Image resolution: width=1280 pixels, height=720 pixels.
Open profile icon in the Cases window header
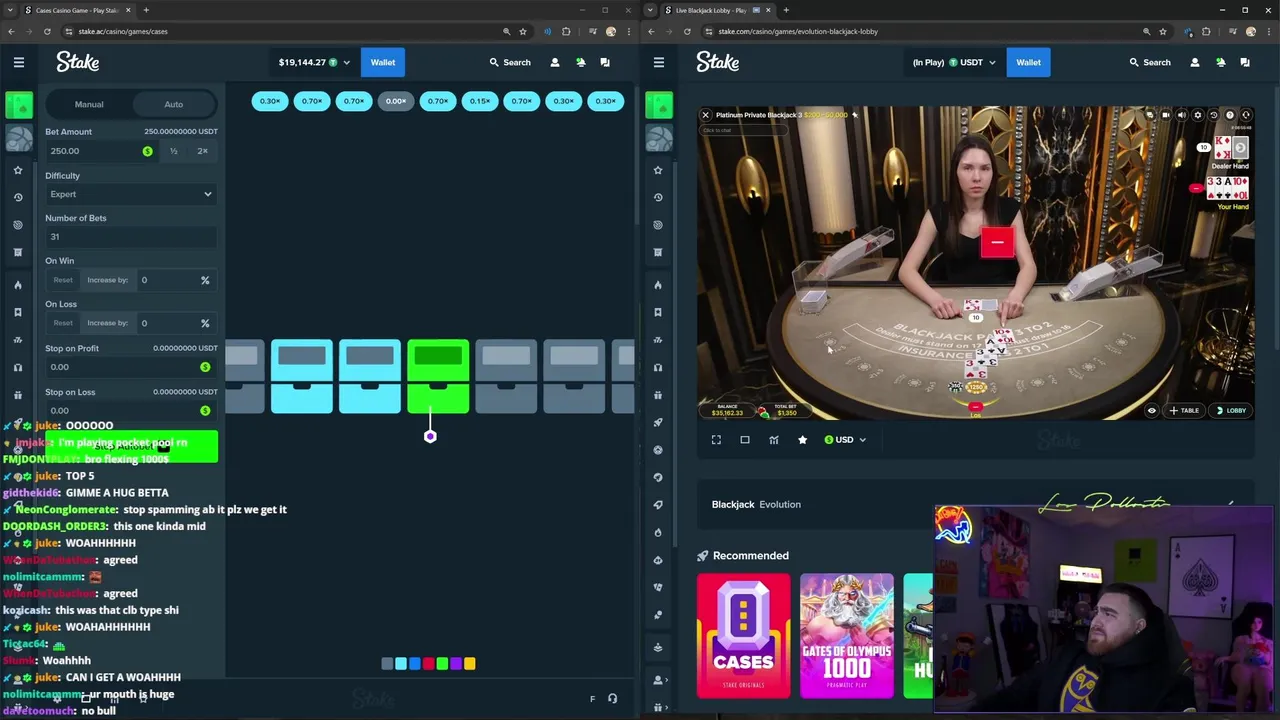[x=555, y=62]
